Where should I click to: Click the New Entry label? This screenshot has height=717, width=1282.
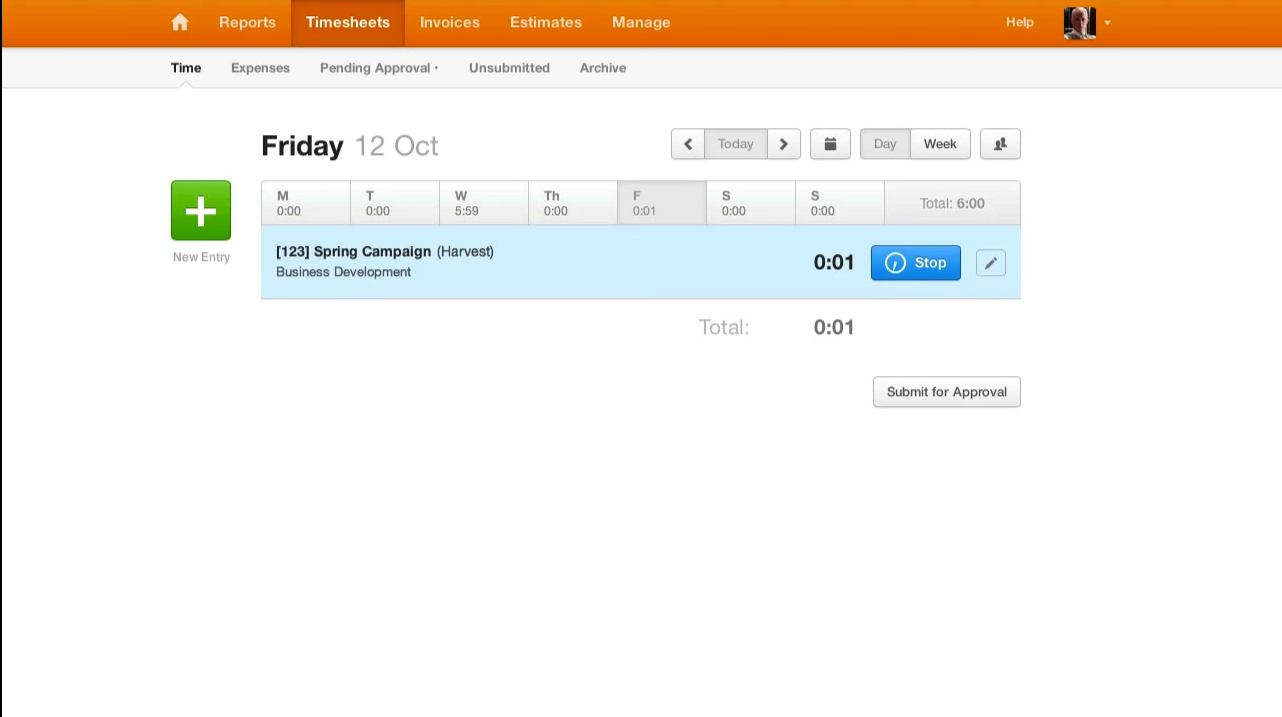201,257
